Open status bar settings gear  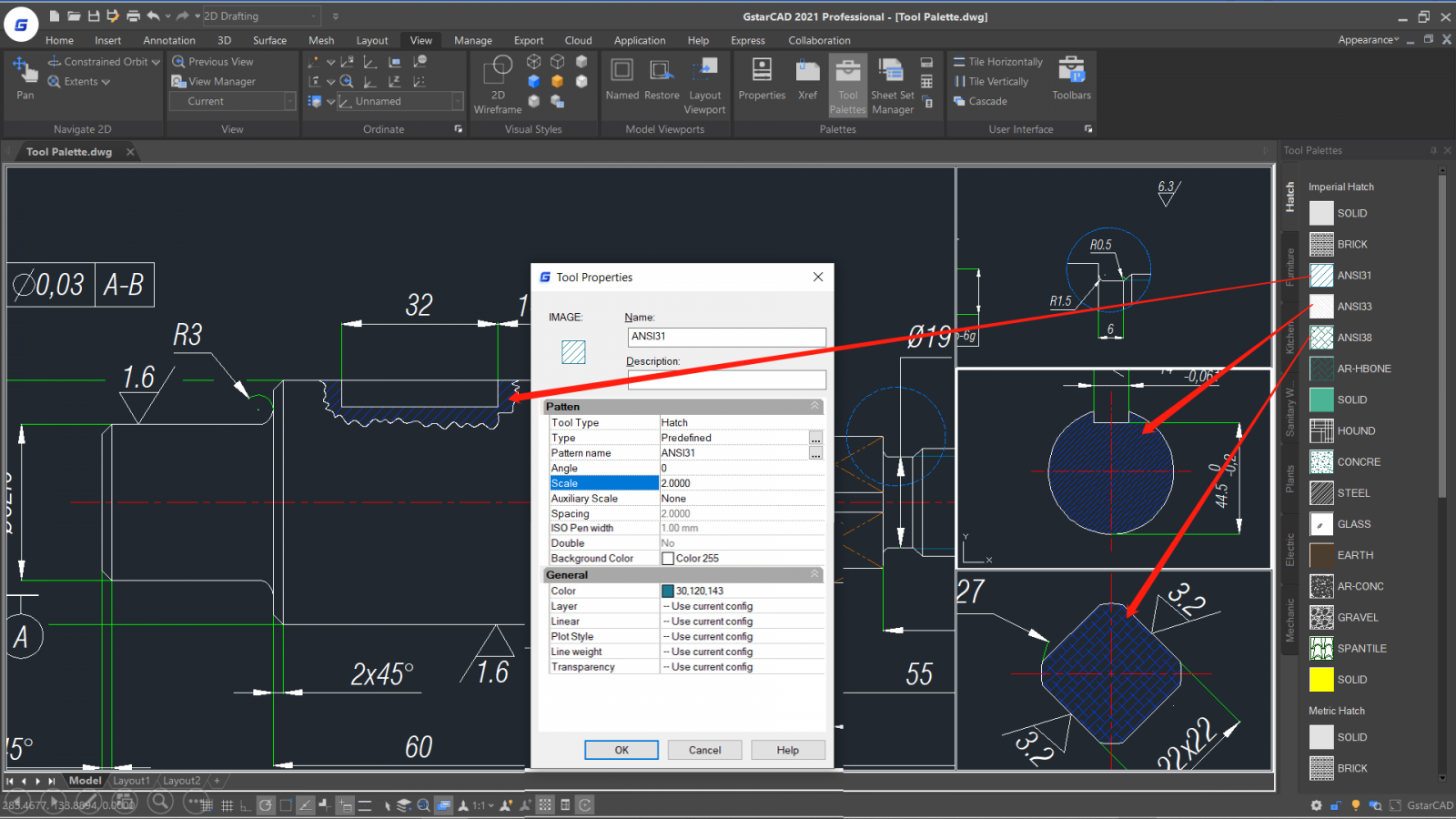[x=1316, y=805]
